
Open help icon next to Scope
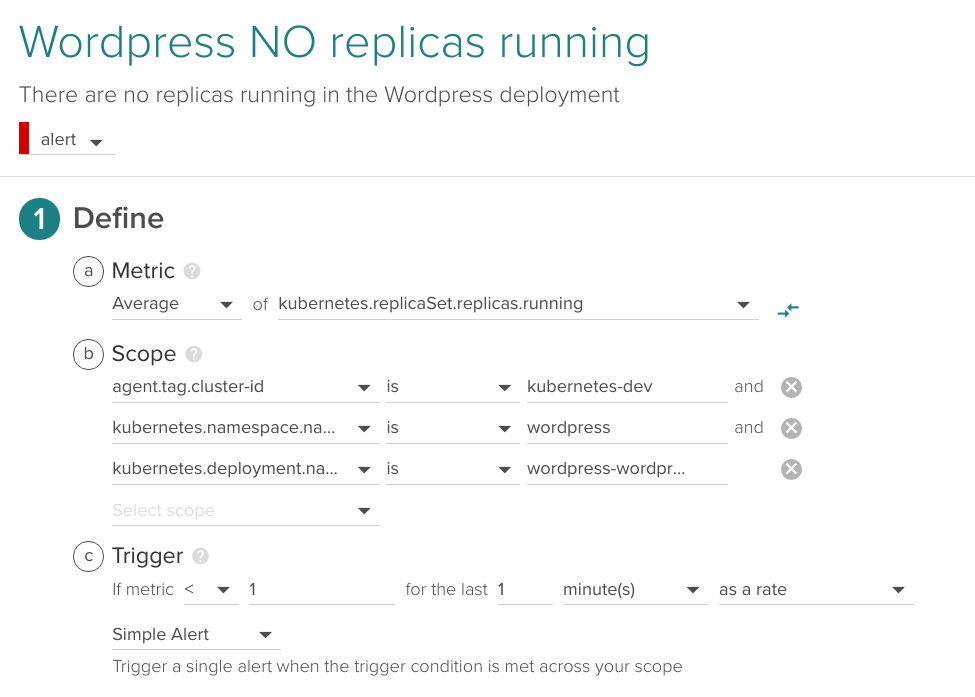coord(194,354)
